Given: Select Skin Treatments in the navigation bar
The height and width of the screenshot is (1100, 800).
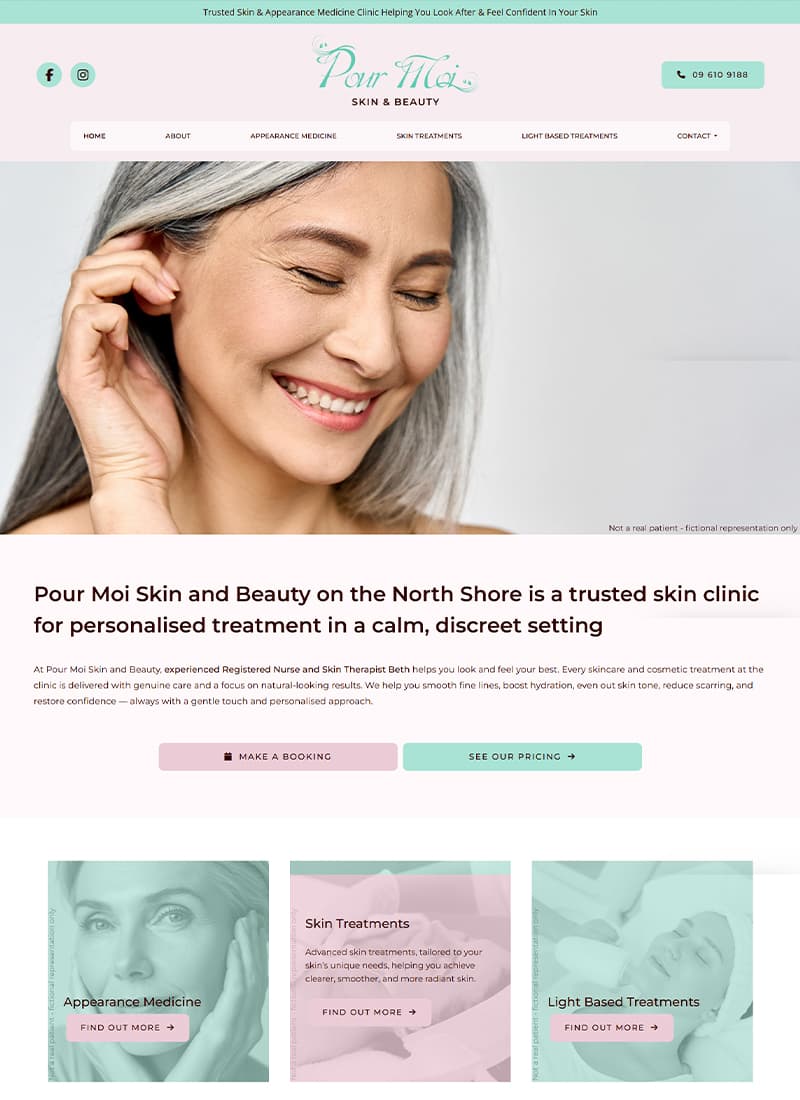Looking at the screenshot, I should point(429,136).
